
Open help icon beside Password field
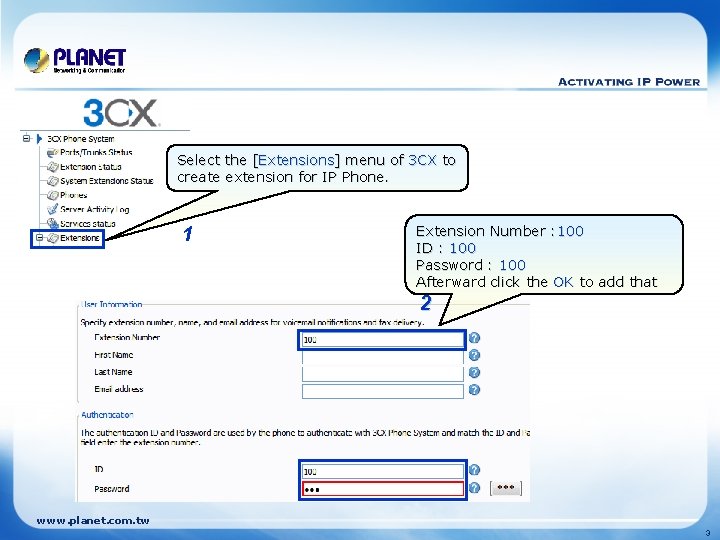474,488
